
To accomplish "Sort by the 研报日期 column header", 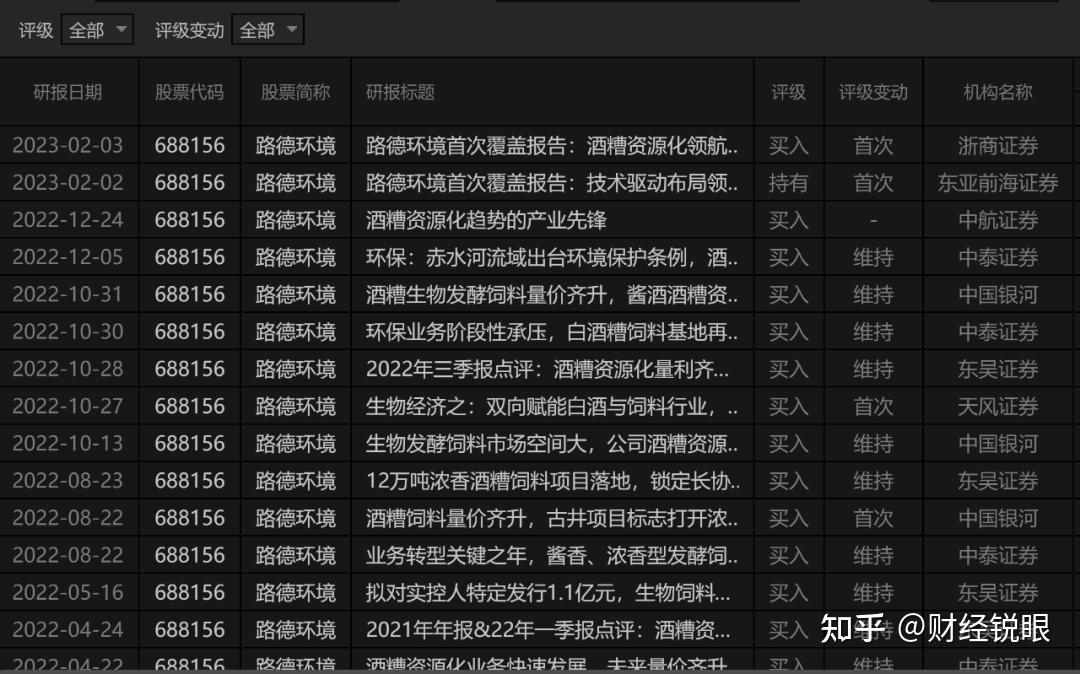I will (68, 91).
